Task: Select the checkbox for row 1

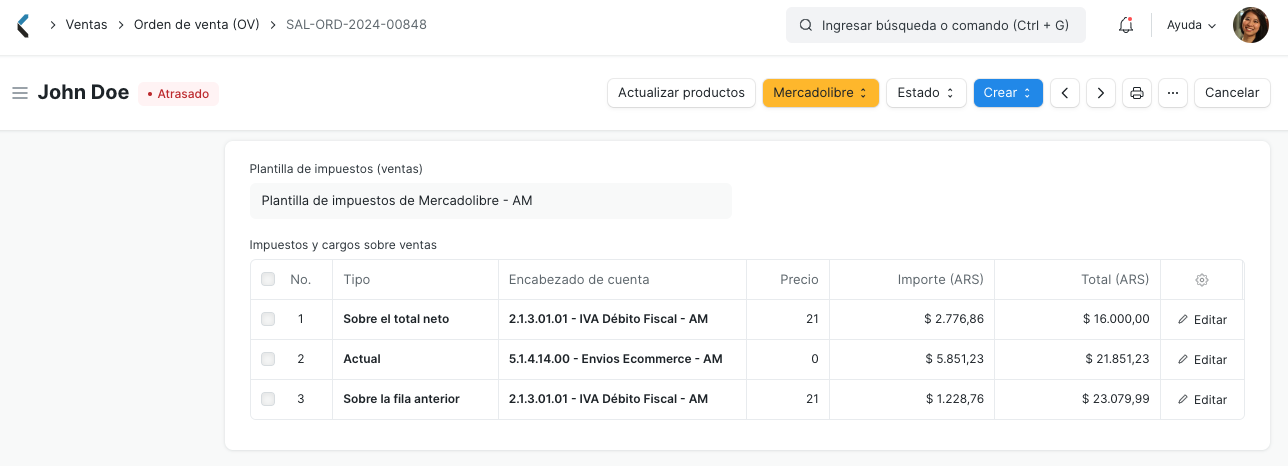Action: point(268,319)
